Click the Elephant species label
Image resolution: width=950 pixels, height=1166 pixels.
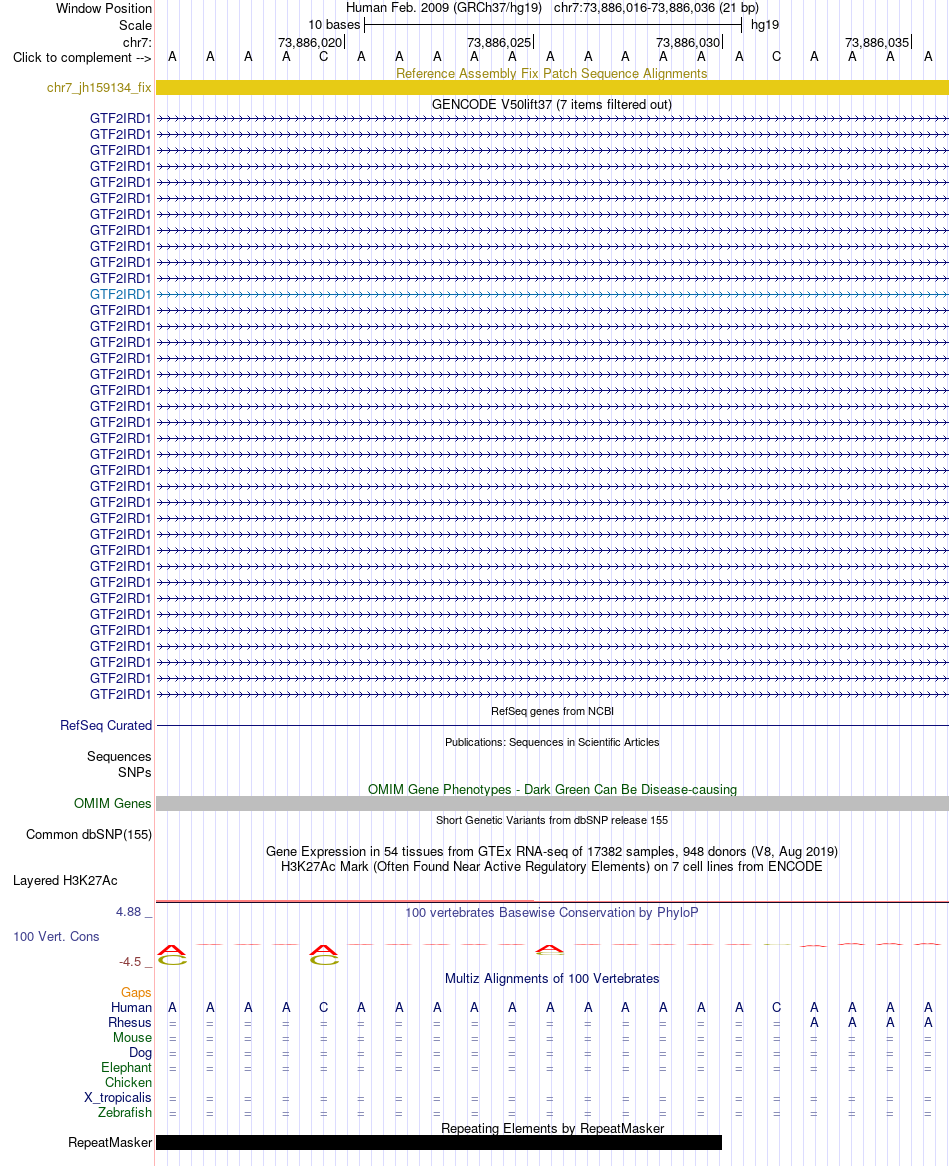point(126,1069)
